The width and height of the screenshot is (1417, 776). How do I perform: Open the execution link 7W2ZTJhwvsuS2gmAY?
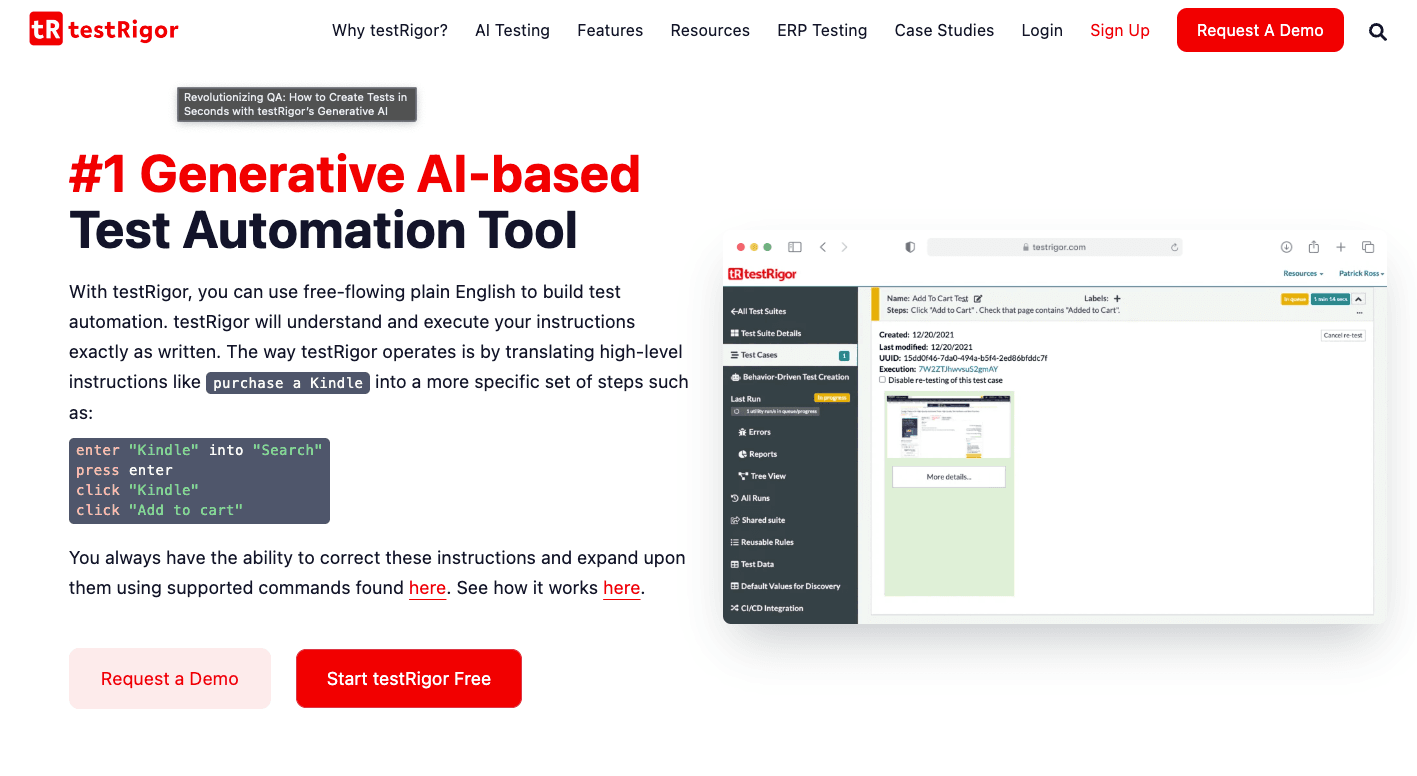(958, 369)
